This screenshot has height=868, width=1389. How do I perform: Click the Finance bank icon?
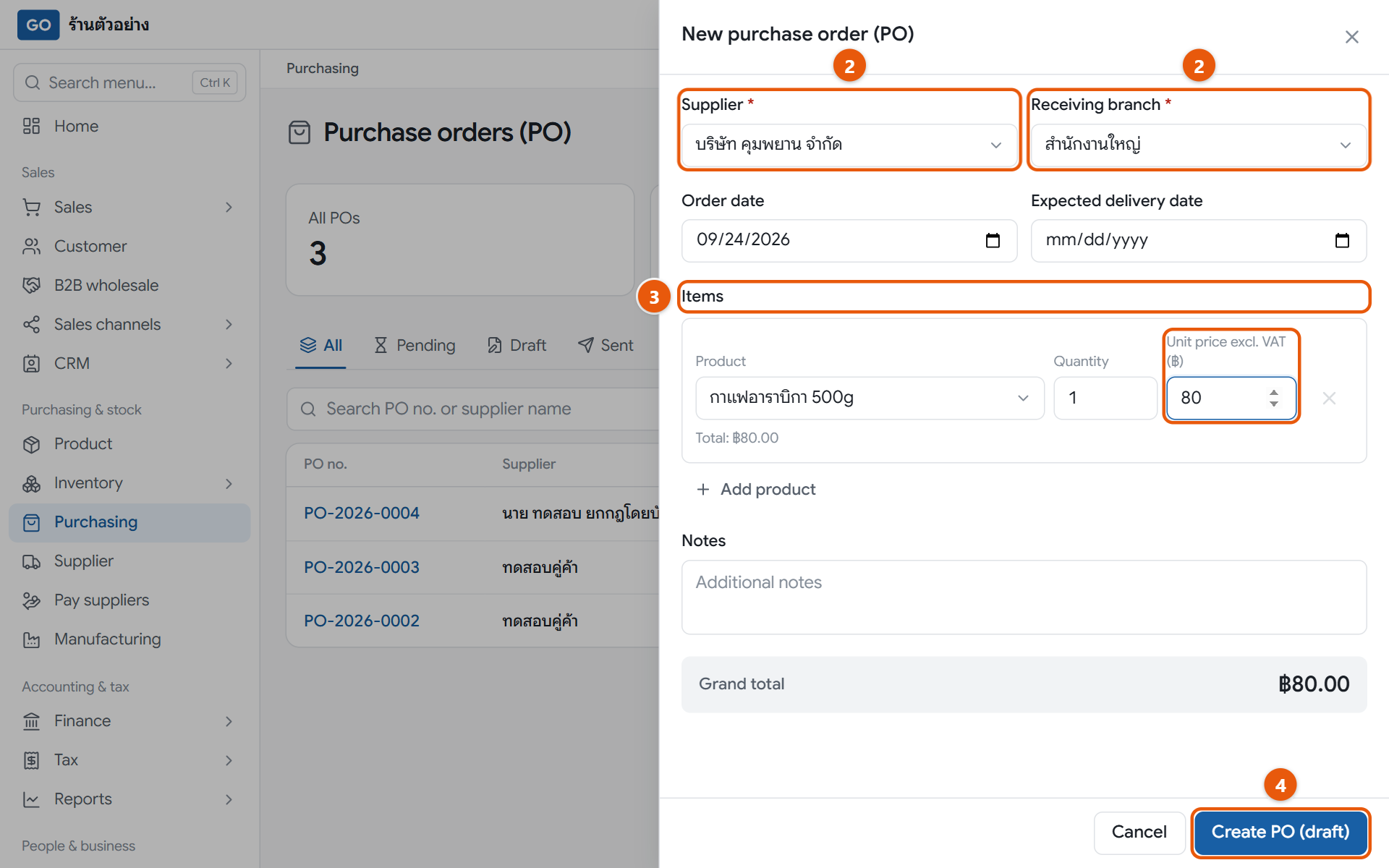[x=31, y=721]
